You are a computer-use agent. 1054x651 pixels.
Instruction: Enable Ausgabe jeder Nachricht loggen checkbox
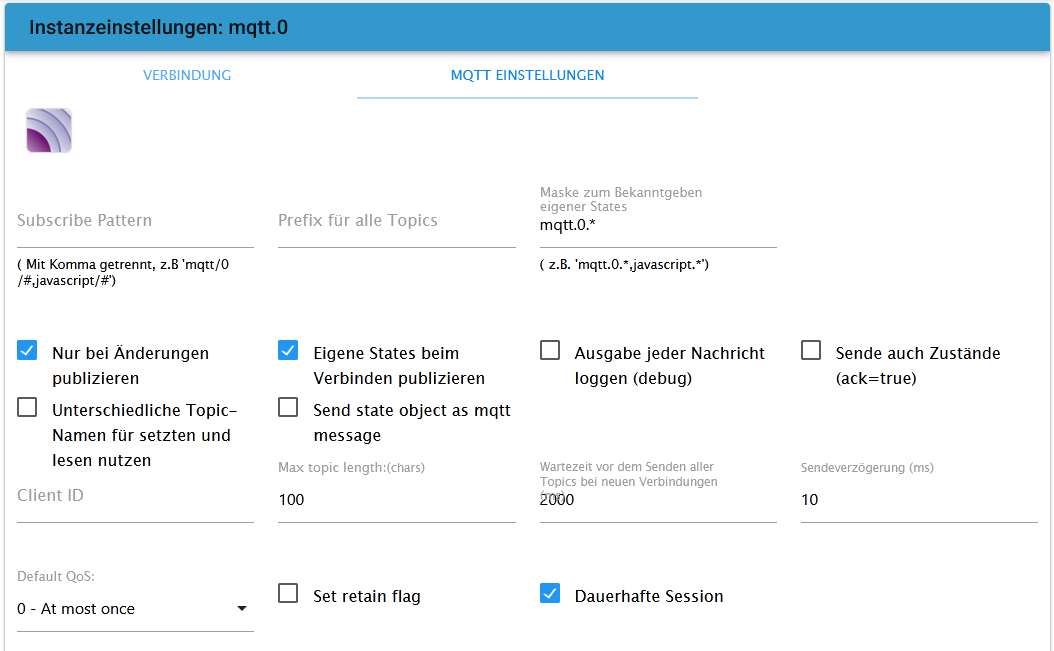click(550, 351)
